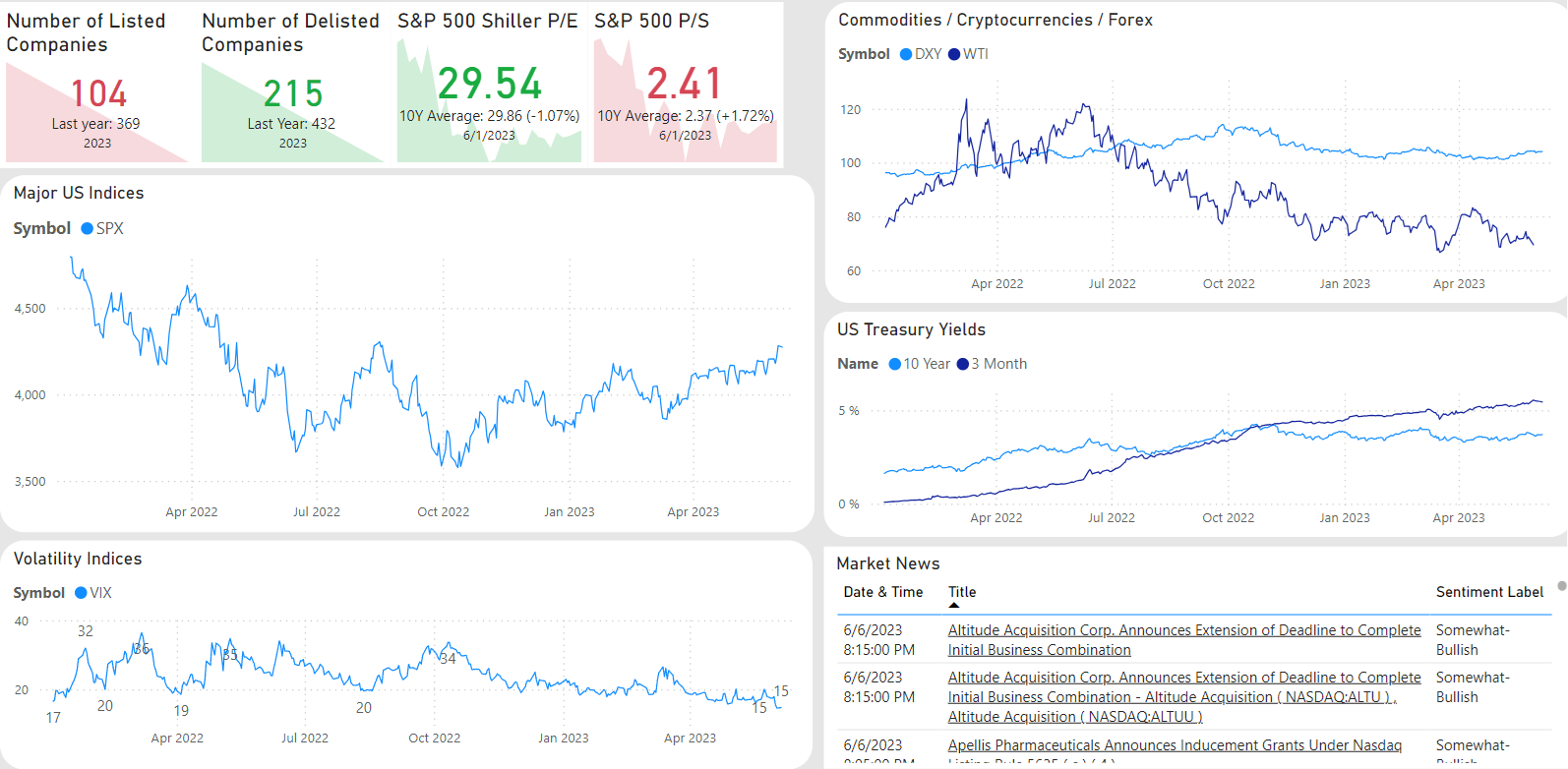This screenshot has height=769, width=1568.
Task: Sort news by Sentiment Label column
Action: [x=1489, y=592]
